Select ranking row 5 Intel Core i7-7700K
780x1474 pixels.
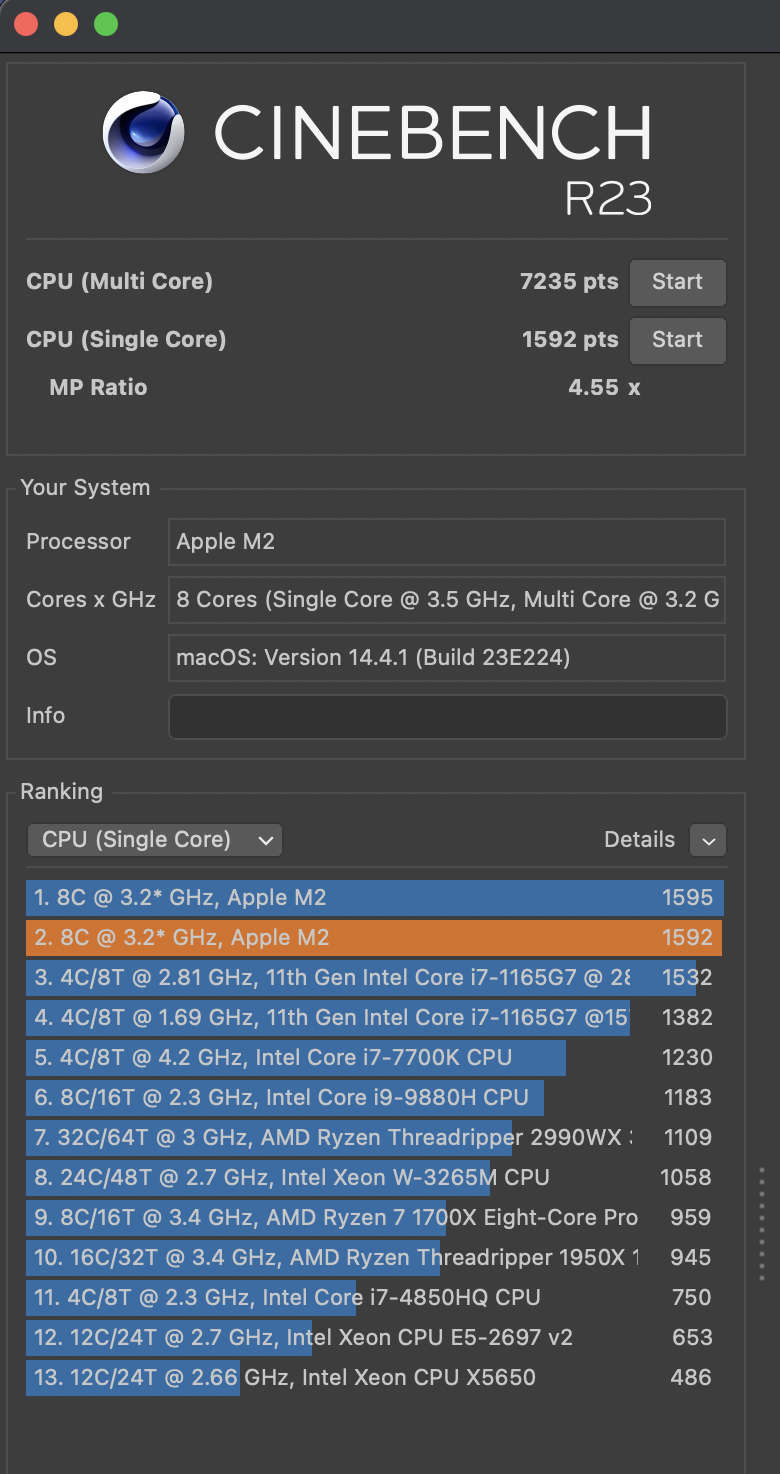pyautogui.click(x=375, y=1058)
